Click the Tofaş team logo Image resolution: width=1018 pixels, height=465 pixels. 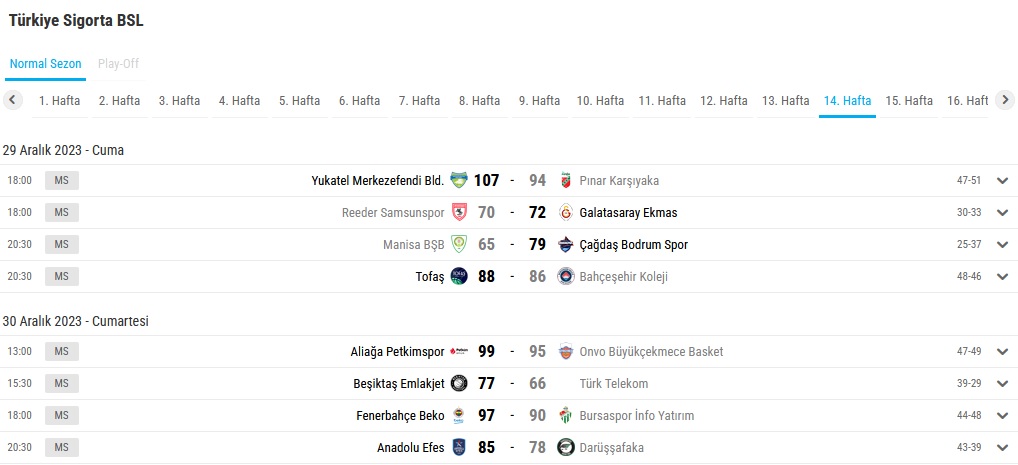pyautogui.click(x=459, y=277)
